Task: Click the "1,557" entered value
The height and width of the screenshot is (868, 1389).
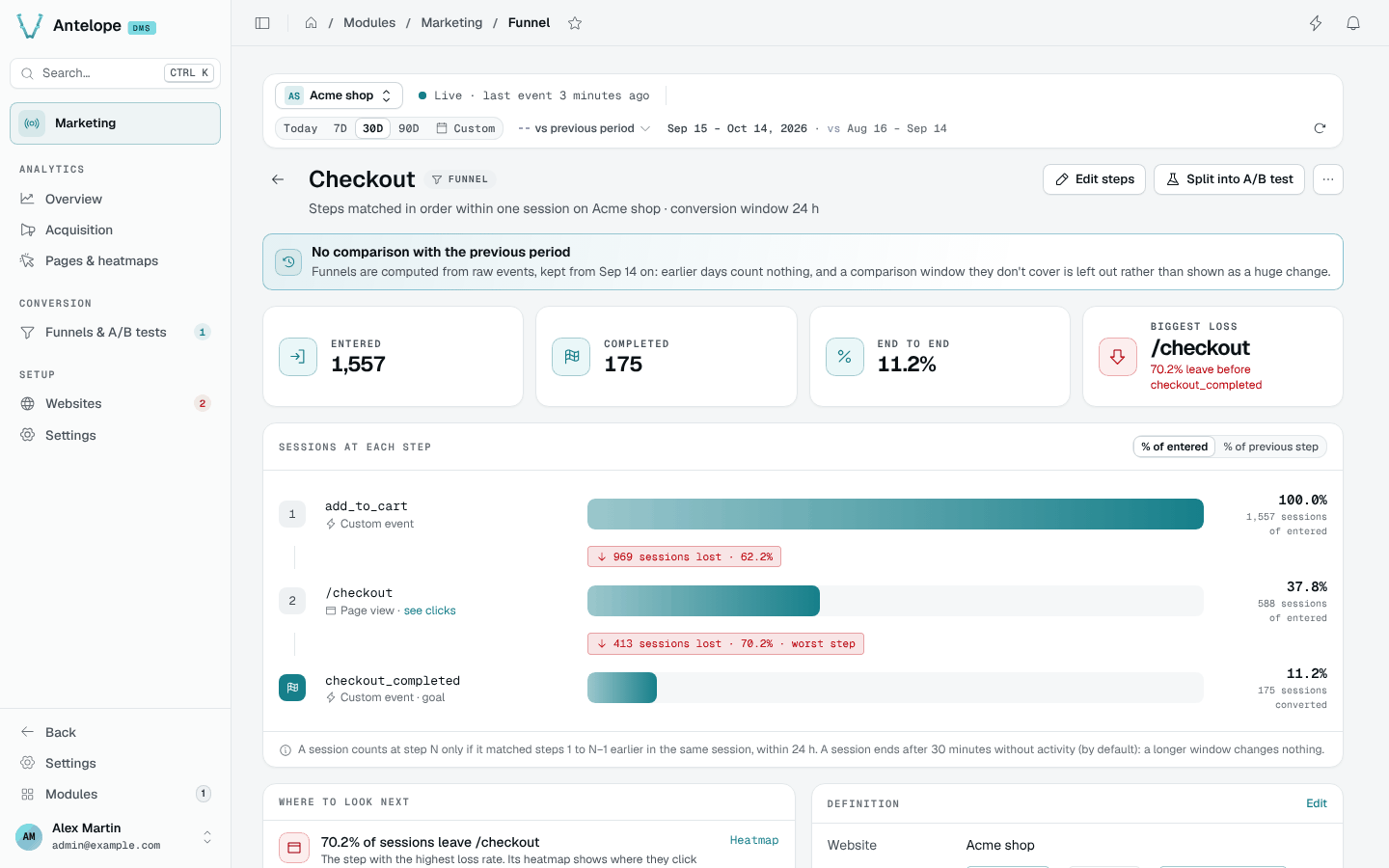Action: tap(358, 365)
